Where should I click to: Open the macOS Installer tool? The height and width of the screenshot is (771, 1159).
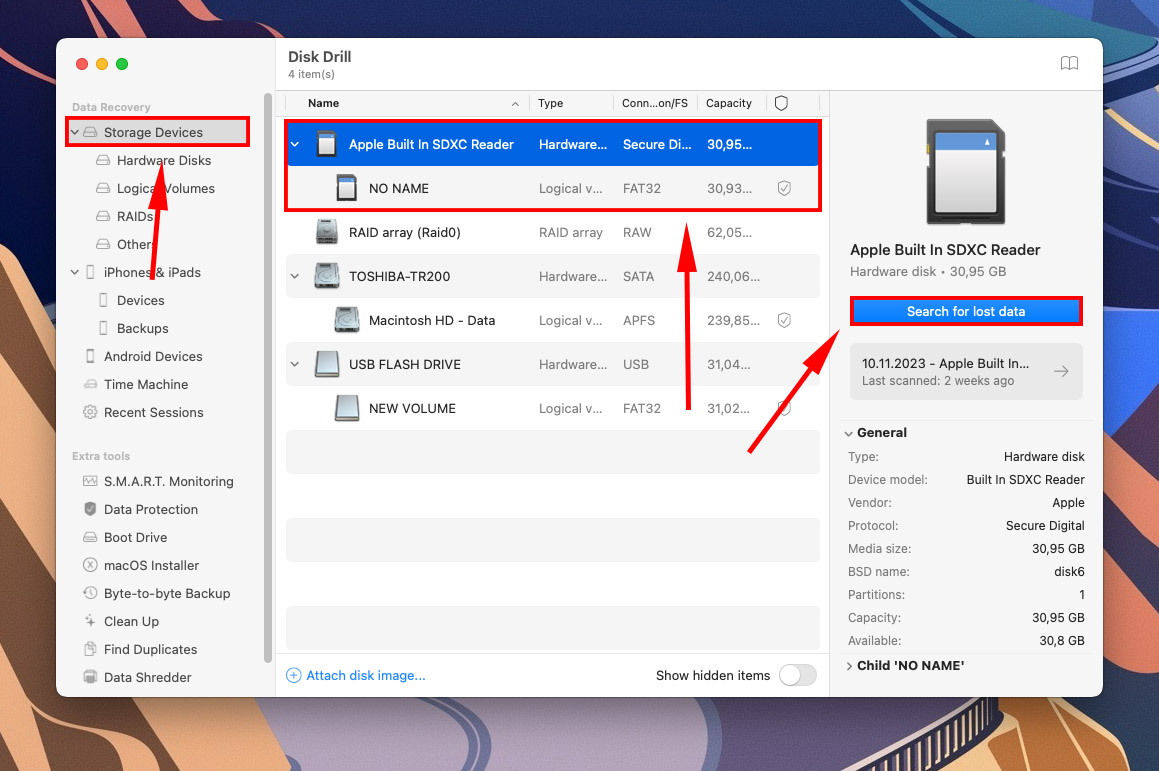click(151, 565)
